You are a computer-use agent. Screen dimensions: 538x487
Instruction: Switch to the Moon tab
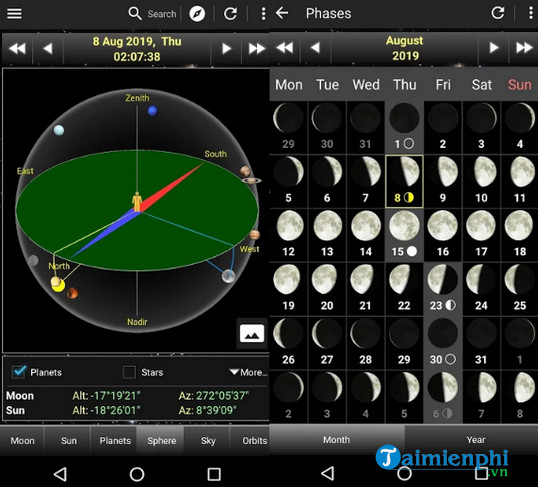22,440
